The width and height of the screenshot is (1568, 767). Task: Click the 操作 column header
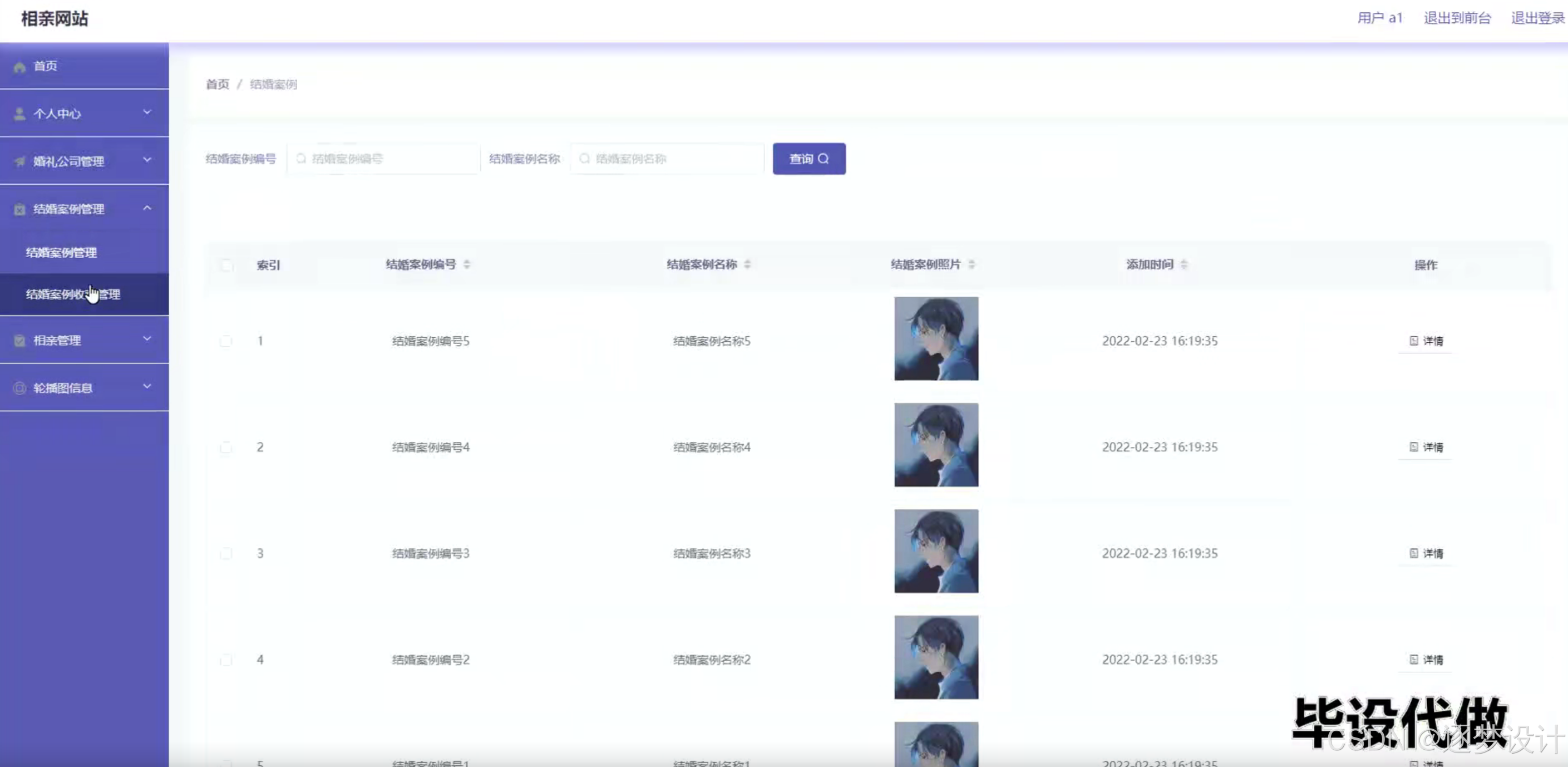click(x=1426, y=265)
